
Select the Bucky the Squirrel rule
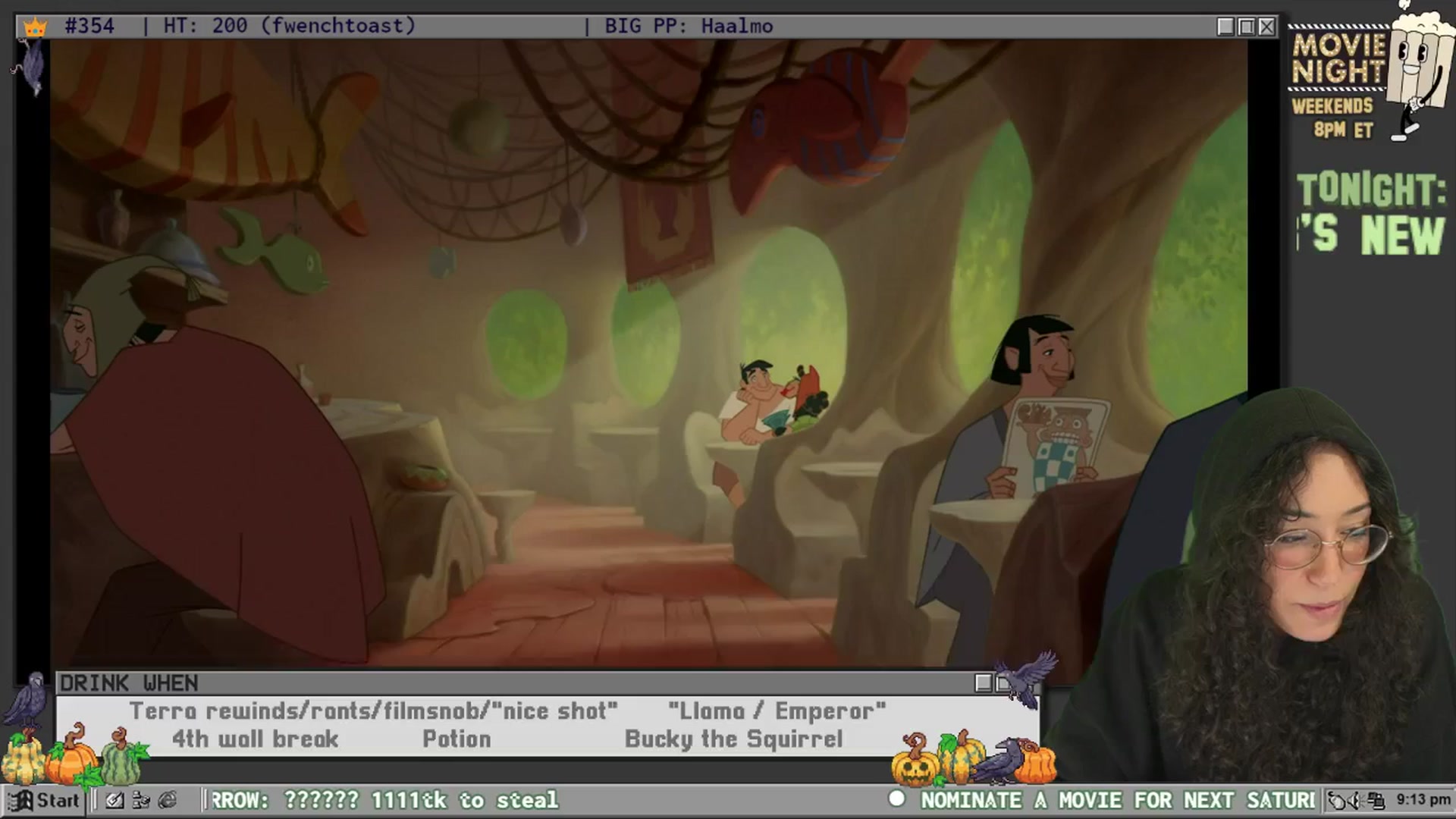pyautogui.click(x=733, y=739)
